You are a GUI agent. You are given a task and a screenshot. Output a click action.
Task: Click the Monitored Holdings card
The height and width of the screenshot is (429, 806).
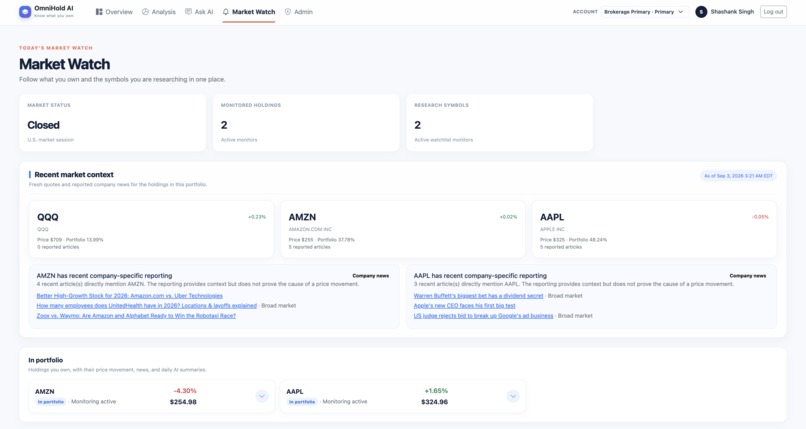(306, 122)
